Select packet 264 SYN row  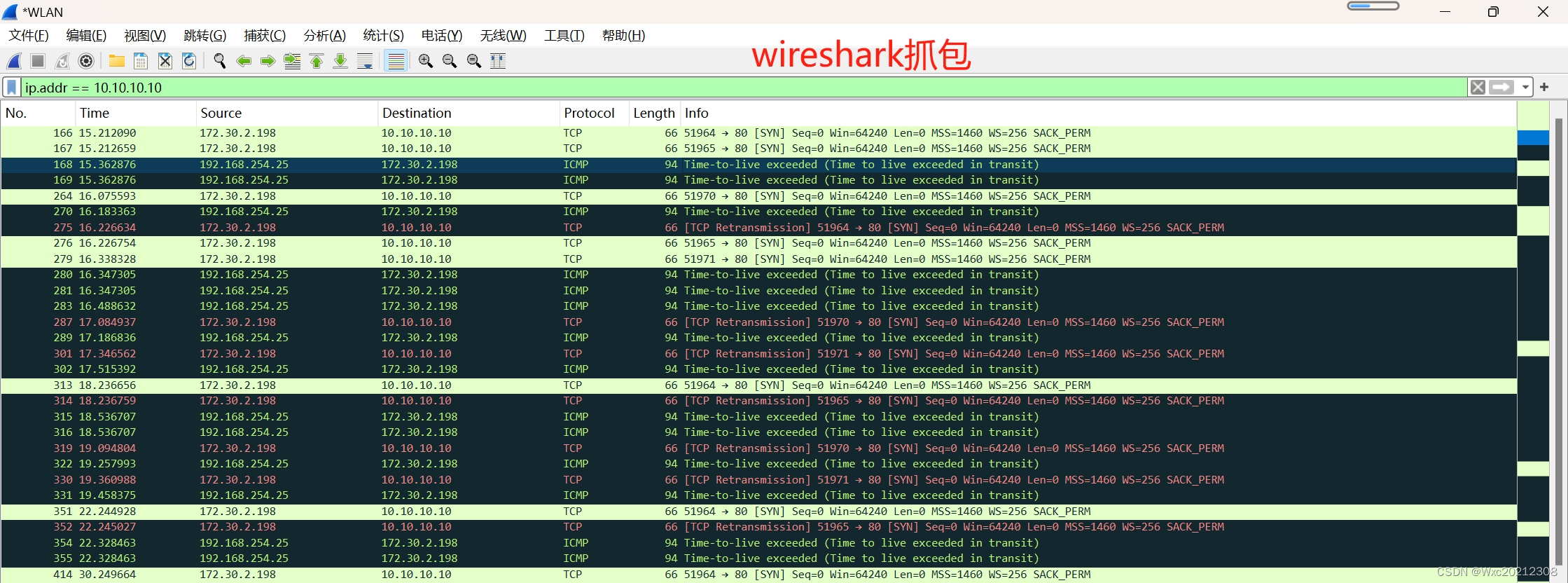758,196
